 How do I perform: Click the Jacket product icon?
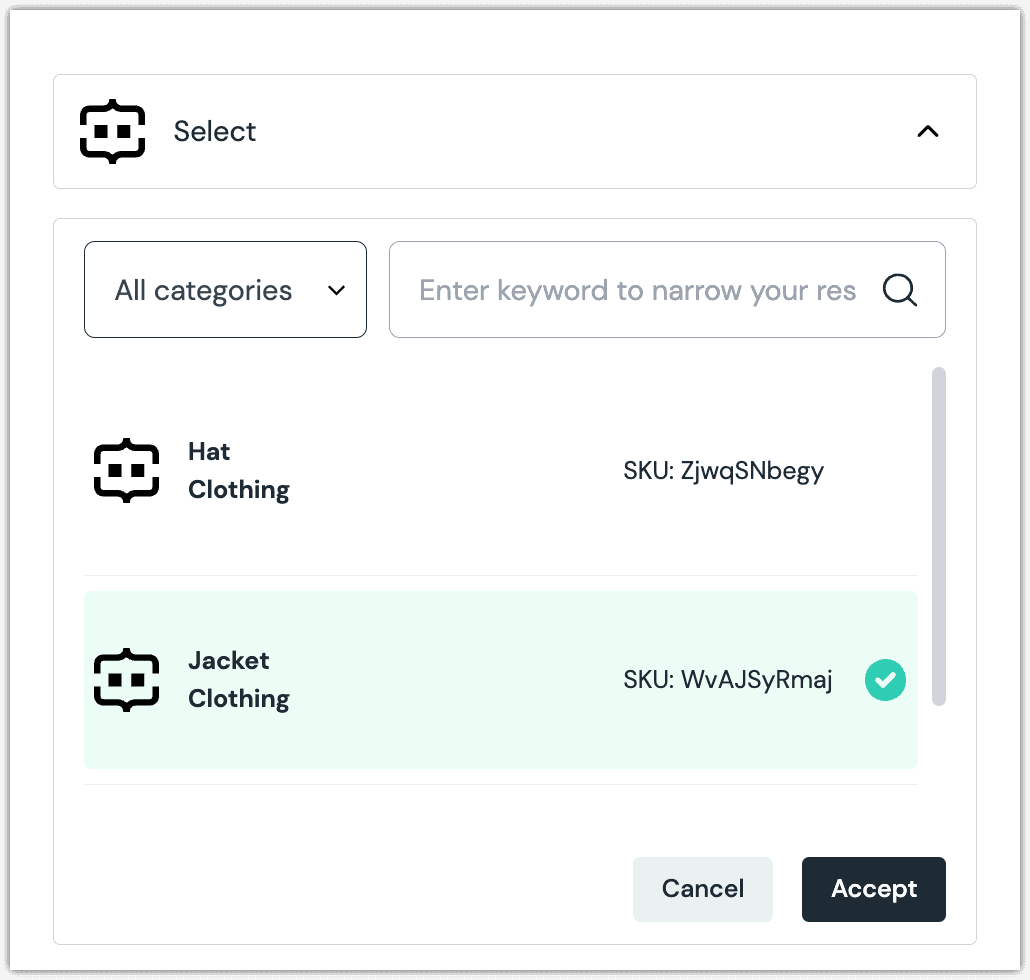pos(125,680)
